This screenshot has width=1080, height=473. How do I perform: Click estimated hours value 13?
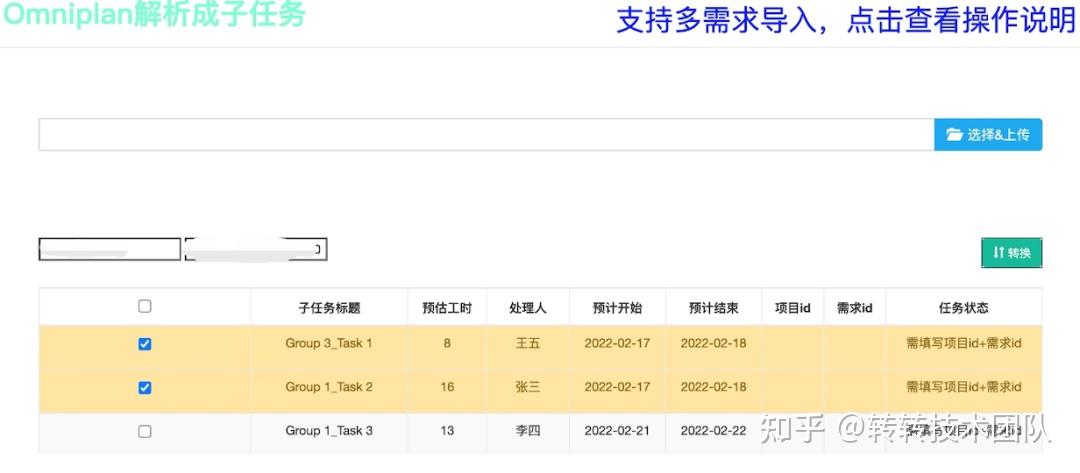point(447,431)
